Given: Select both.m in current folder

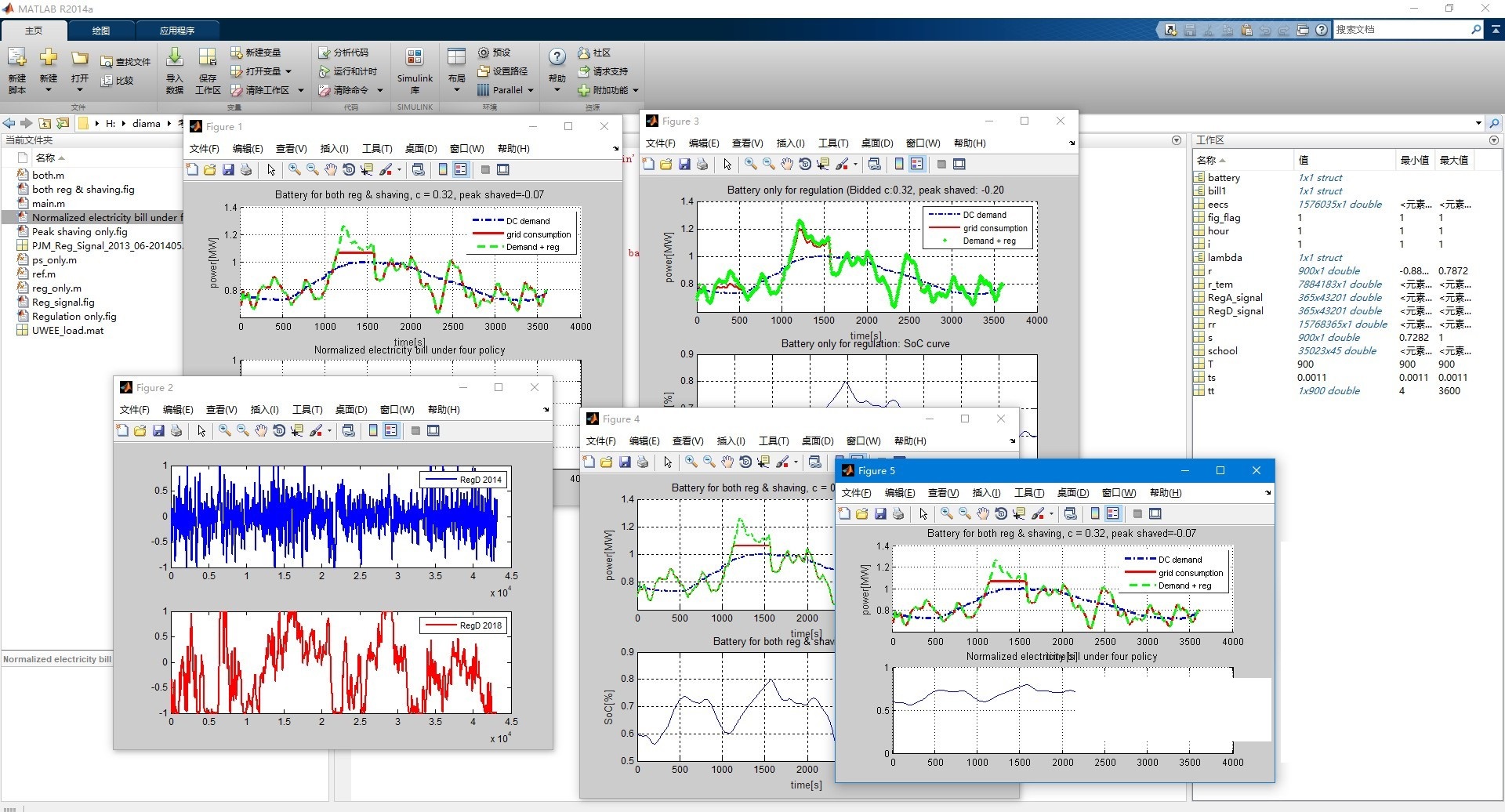Looking at the screenshot, I should coord(48,175).
